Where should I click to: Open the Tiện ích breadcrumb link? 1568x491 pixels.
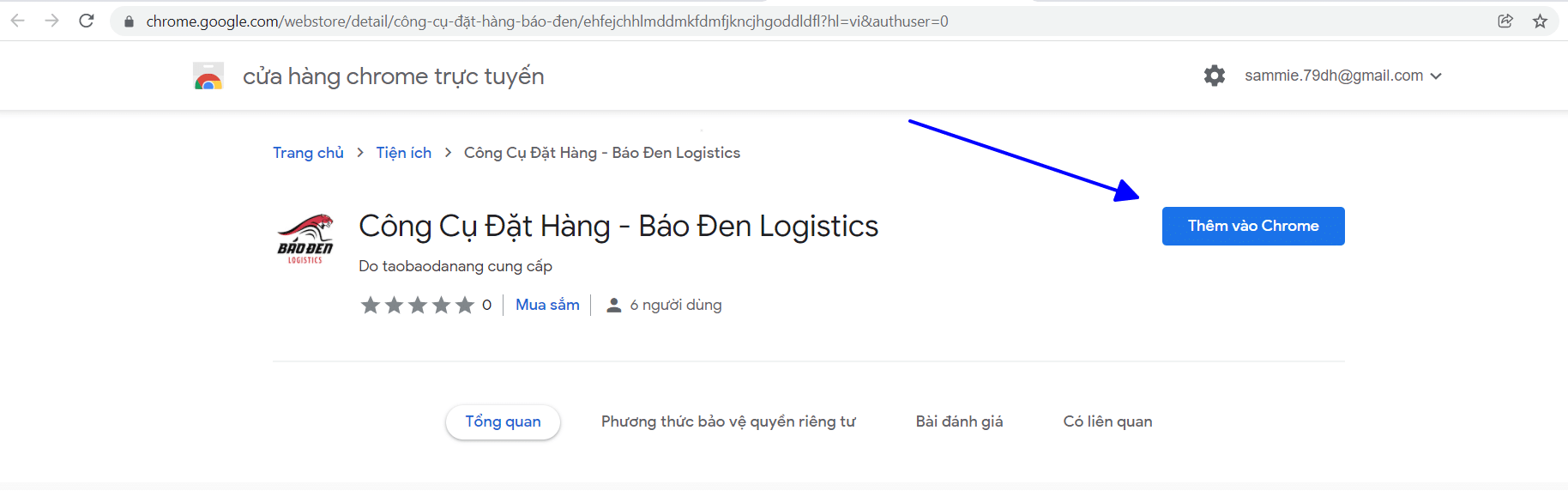point(404,153)
